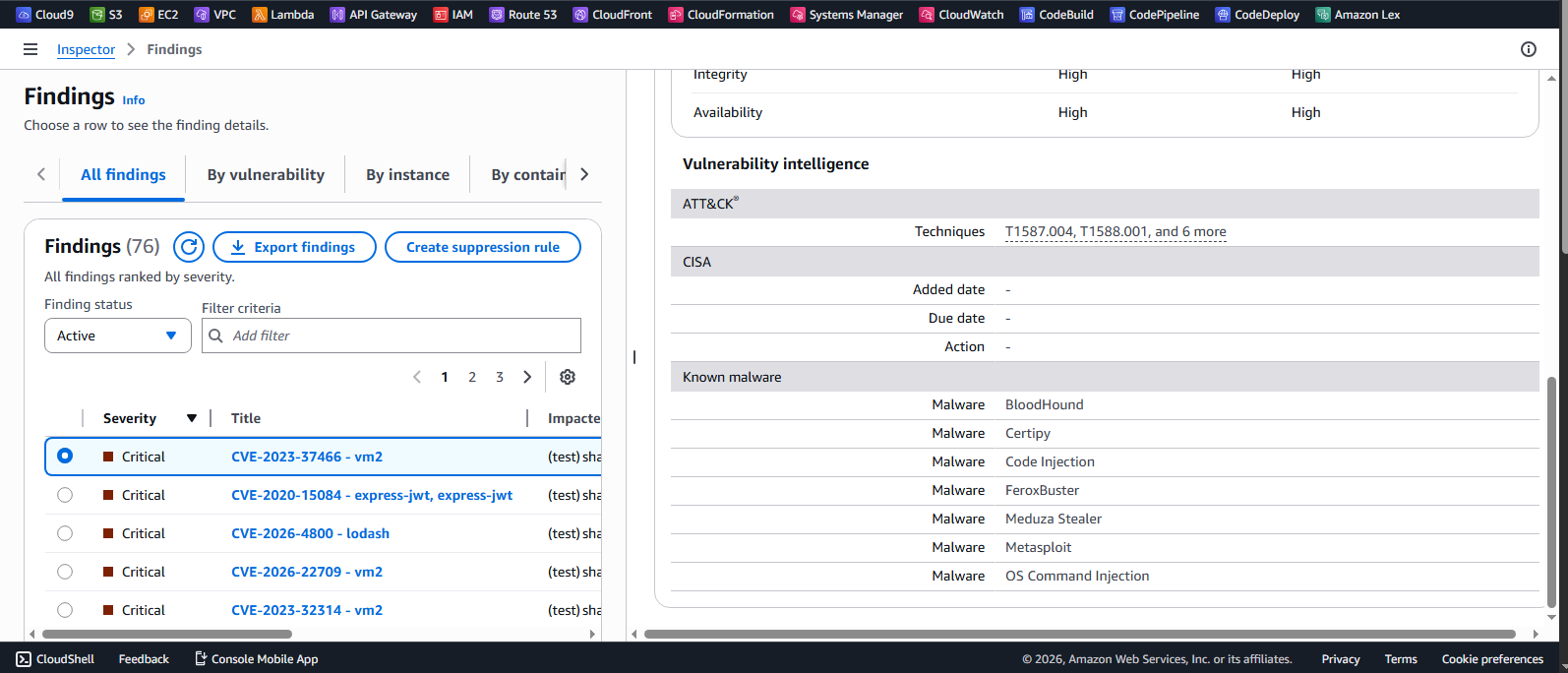Sort by Severity column arrow
This screenshot has width=1568, height=673.
[x=192, y=418]
